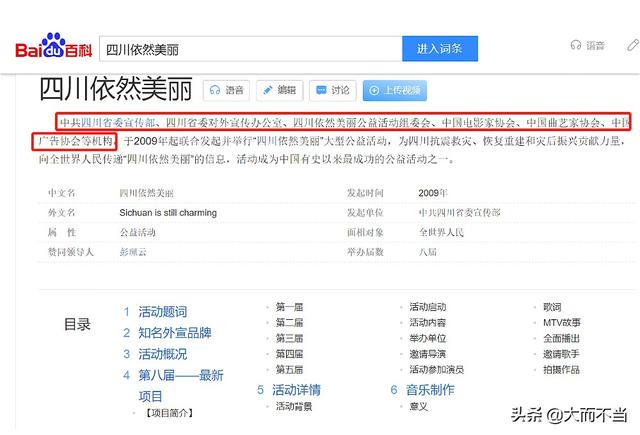Click the 目录 catalog heading
The width and height of the screenshot is (640, 435).
[77, 324]
